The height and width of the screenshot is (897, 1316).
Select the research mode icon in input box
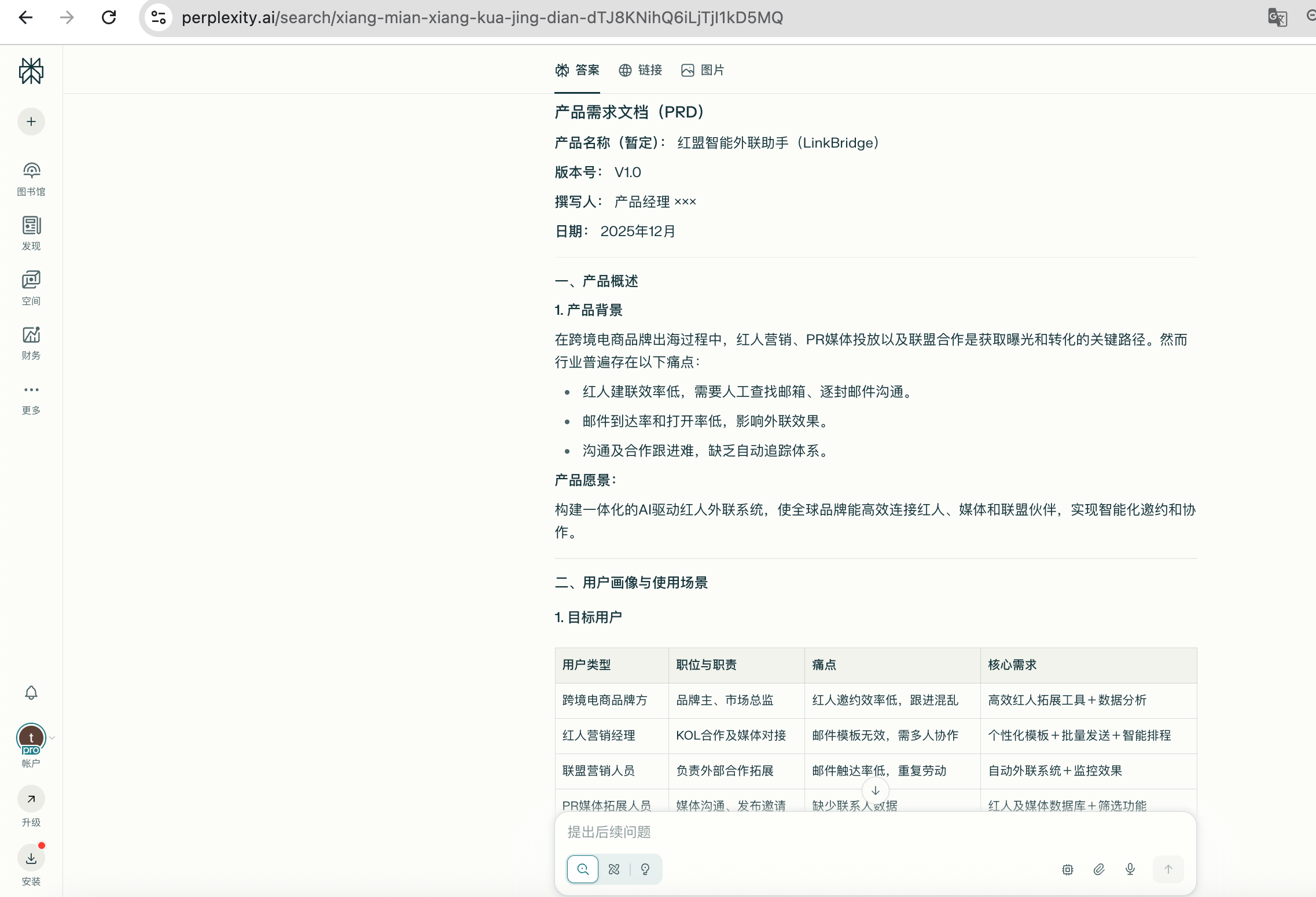tap(614, 869)
